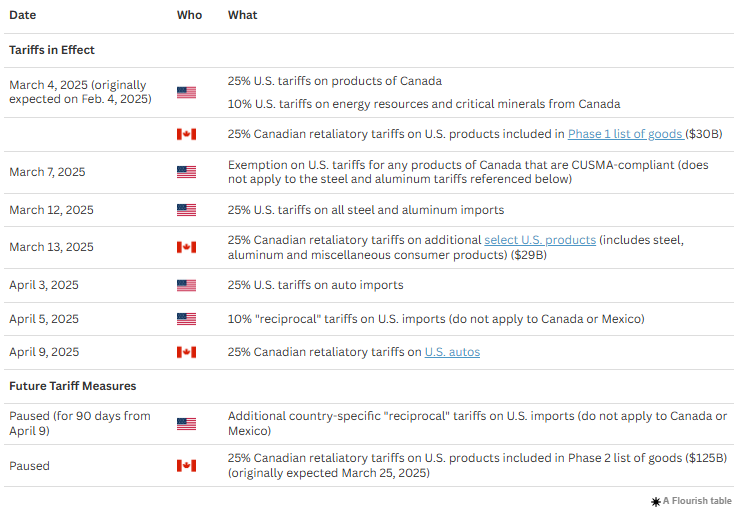Open the select U.S. products link
Screen dimensions: 743x512
pyautogui.click(x=540, y=240)
